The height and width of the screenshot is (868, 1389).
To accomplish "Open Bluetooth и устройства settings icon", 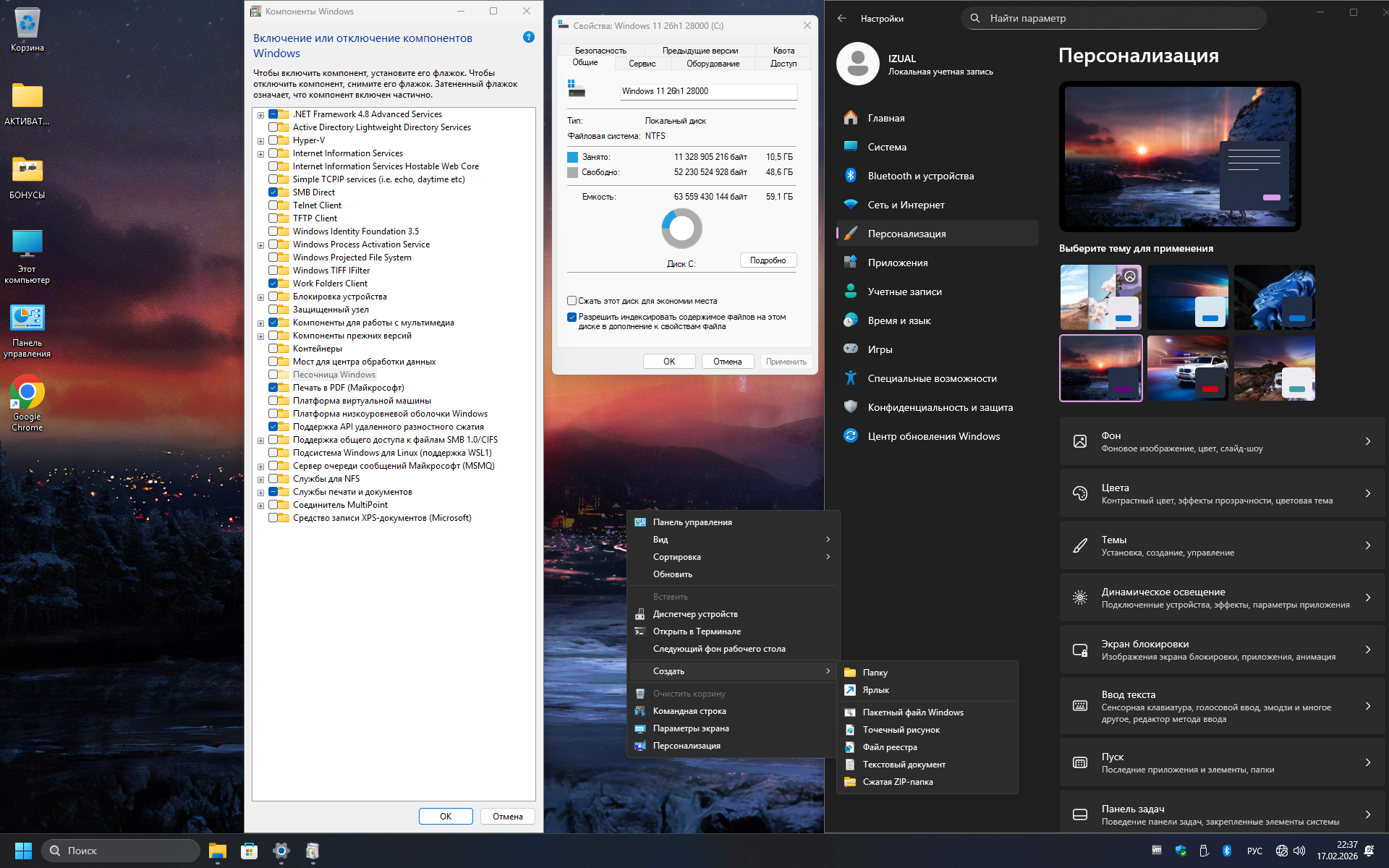I will [851, 176].
